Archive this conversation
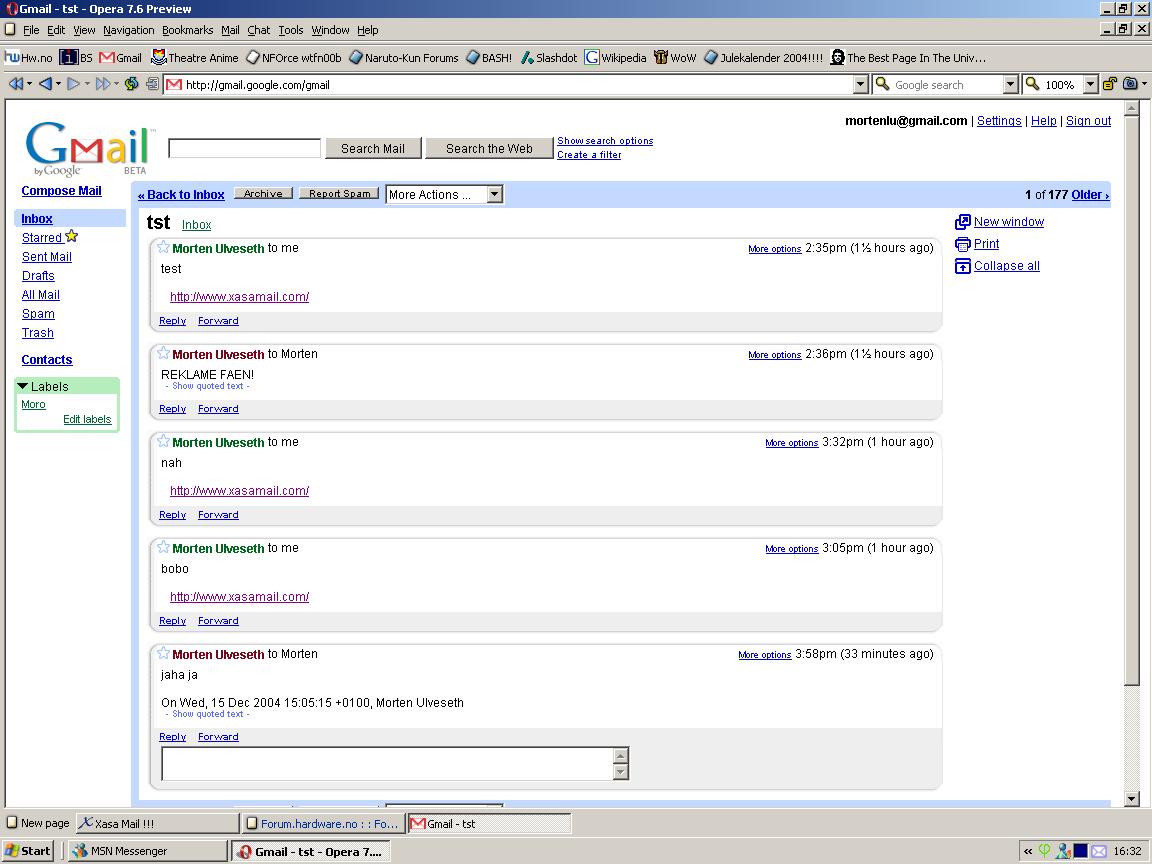1152x864 pixels. pyautogui.click(x=263, y=193)
